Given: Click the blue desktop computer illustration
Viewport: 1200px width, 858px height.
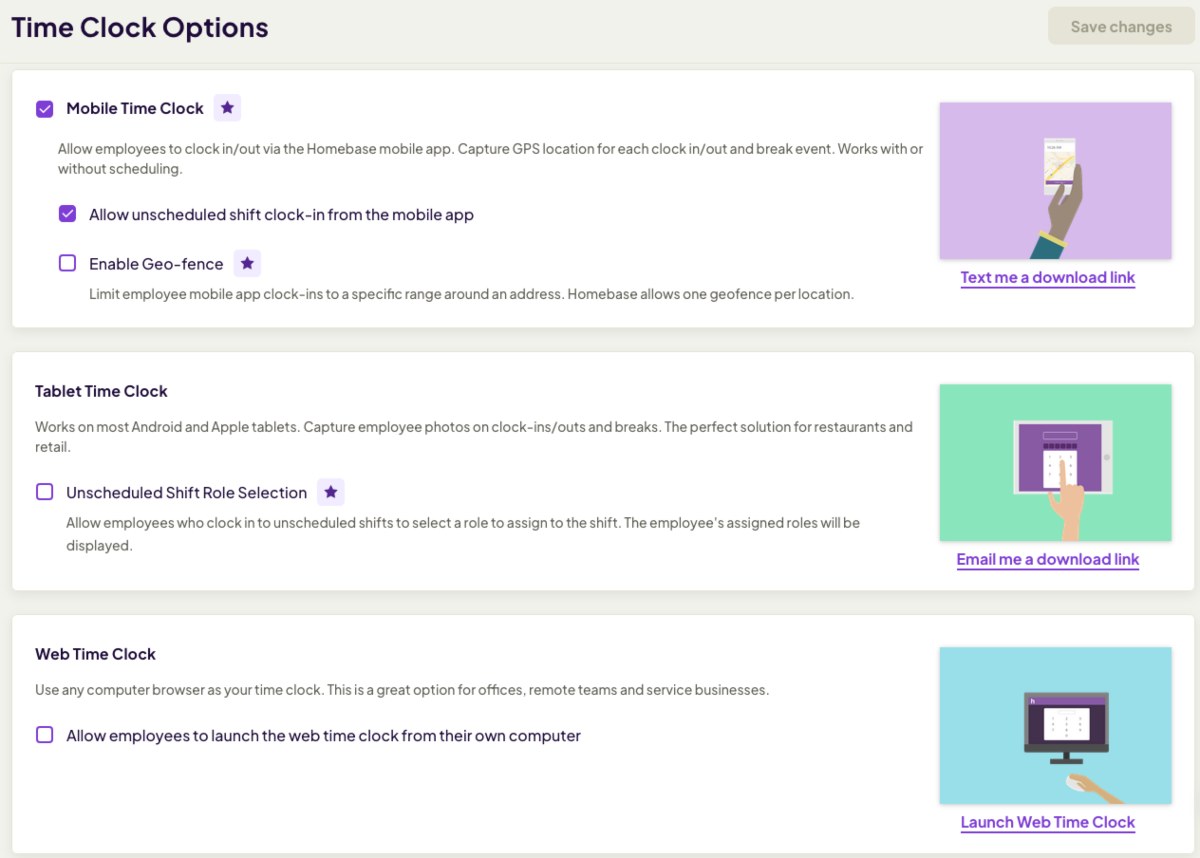Looking at the screenshot, I should tap(1055, 725).
